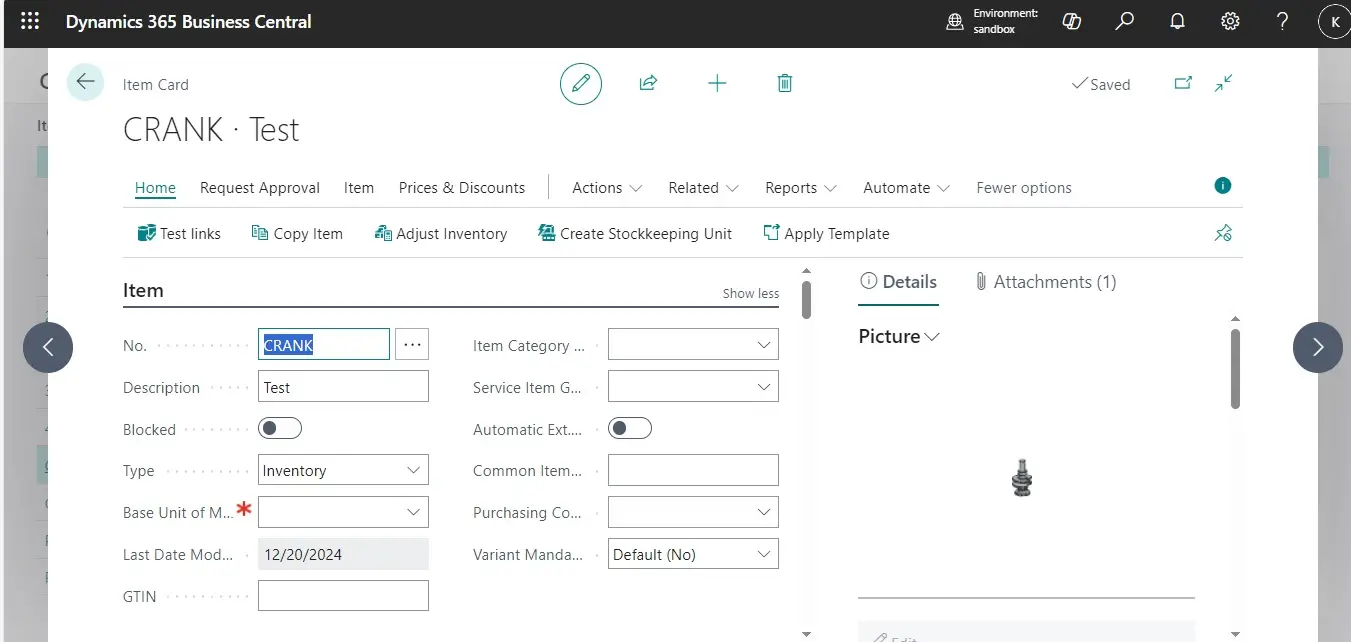Click the share icon in header
This screenshot has height=642, width=1351.
click(x=648, y=84)
